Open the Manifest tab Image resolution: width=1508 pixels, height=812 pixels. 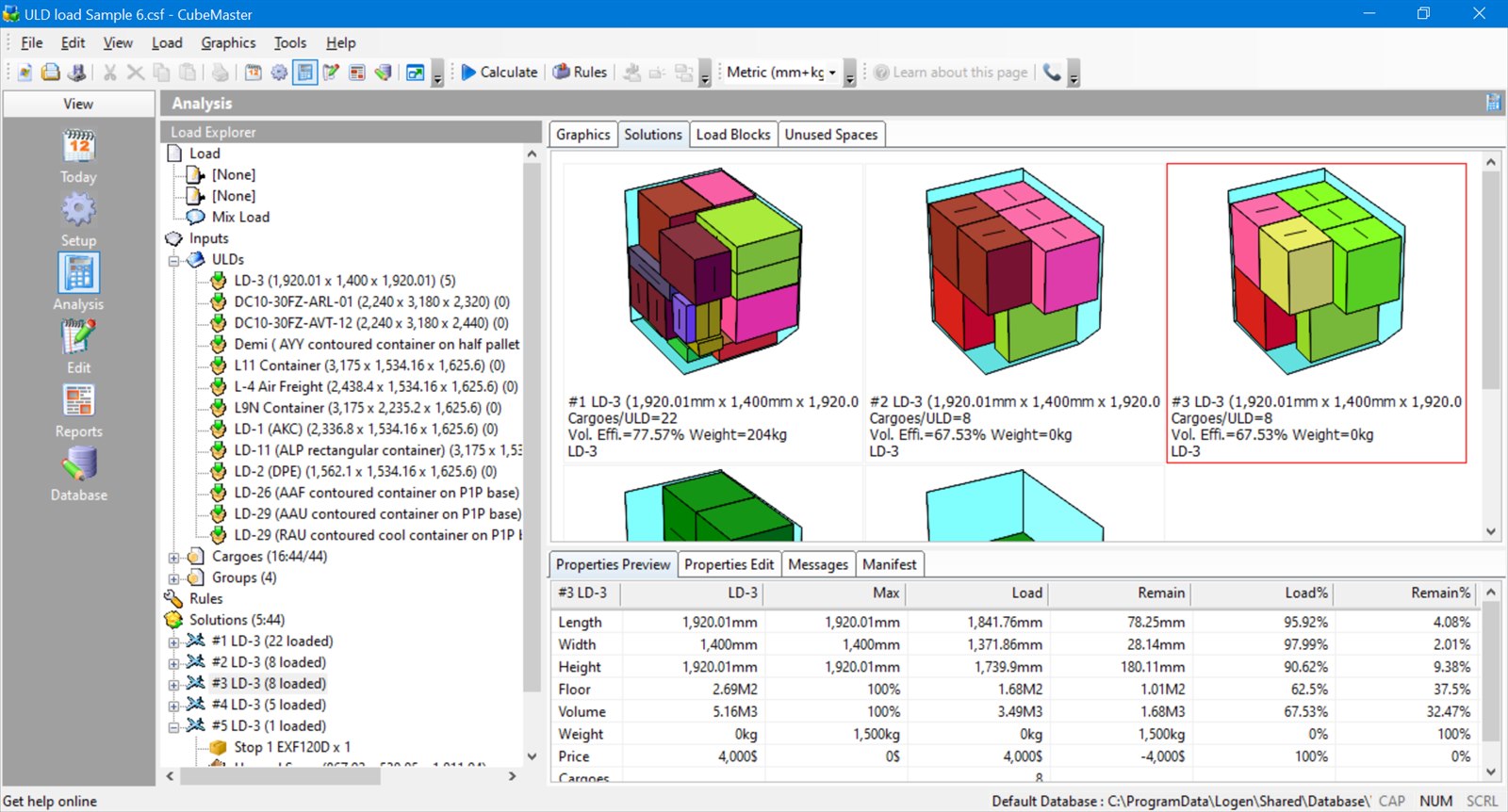tap(889, 564)
